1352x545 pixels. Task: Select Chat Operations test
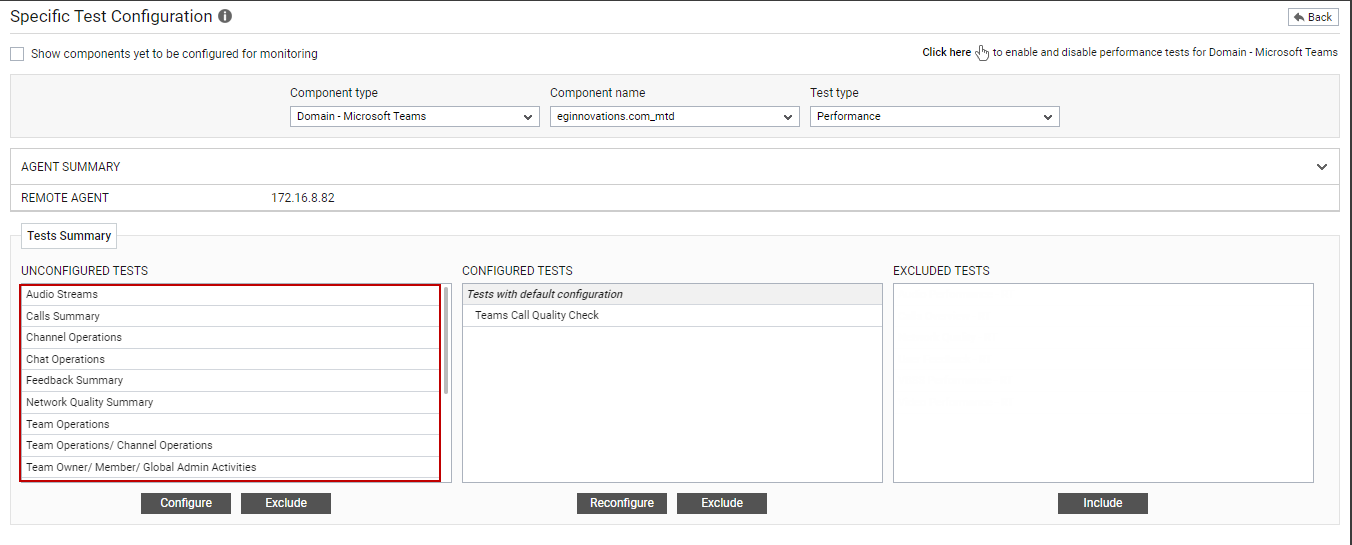click(230, 359)
